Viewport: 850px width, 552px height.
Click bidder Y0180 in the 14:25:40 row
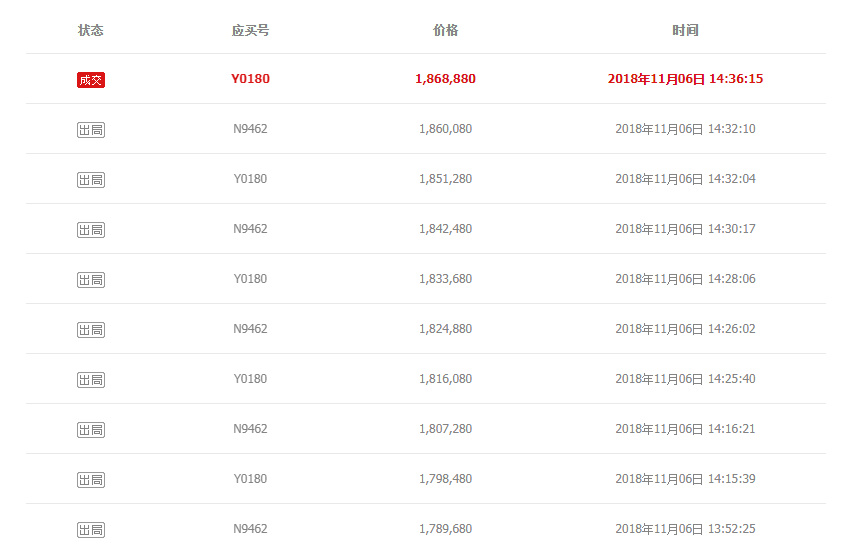pos(250,379)
